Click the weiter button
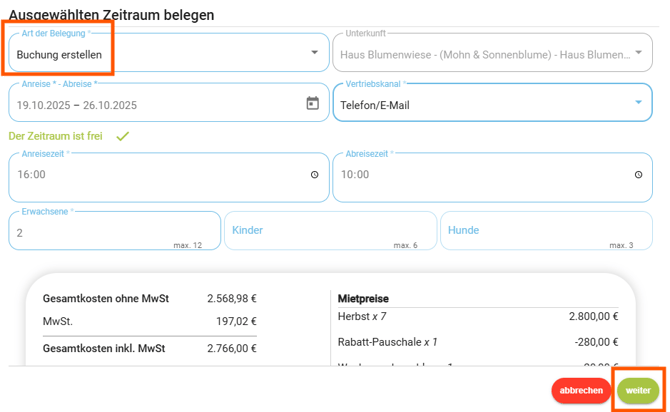 (638, 391)
